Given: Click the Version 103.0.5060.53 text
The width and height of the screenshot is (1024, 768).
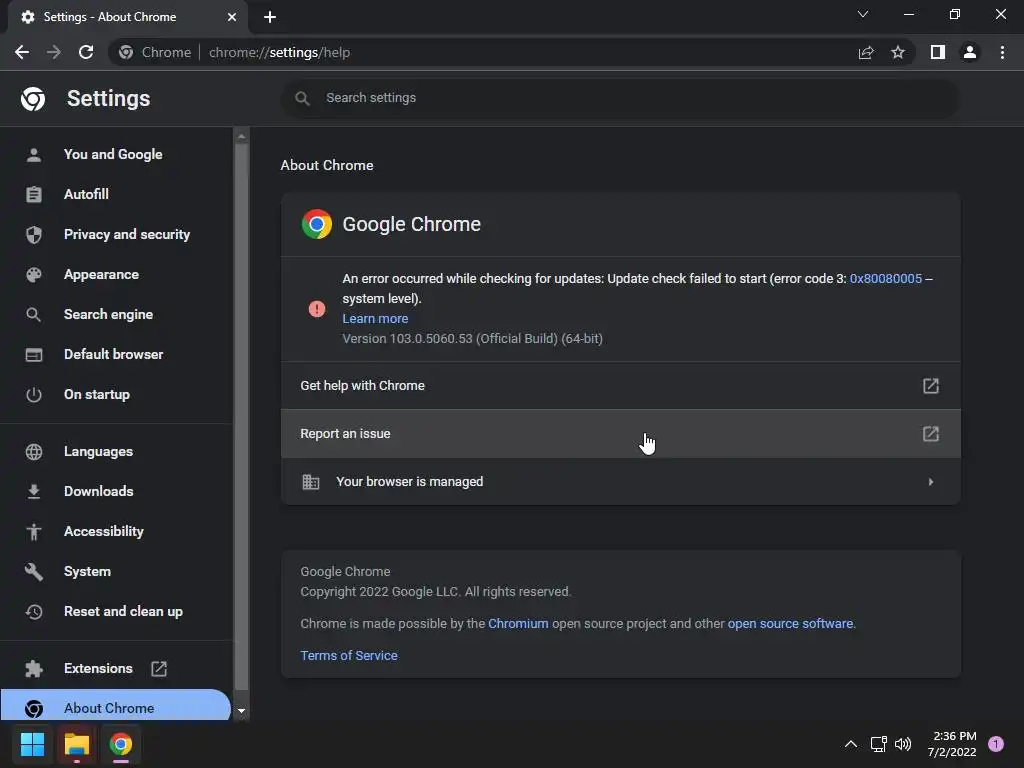Looking at the screenshot, I should point(472,339).
